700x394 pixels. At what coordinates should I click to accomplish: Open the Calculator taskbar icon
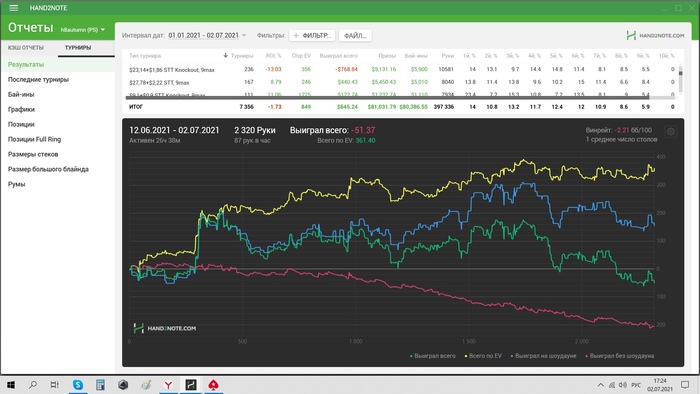point(100,385)
